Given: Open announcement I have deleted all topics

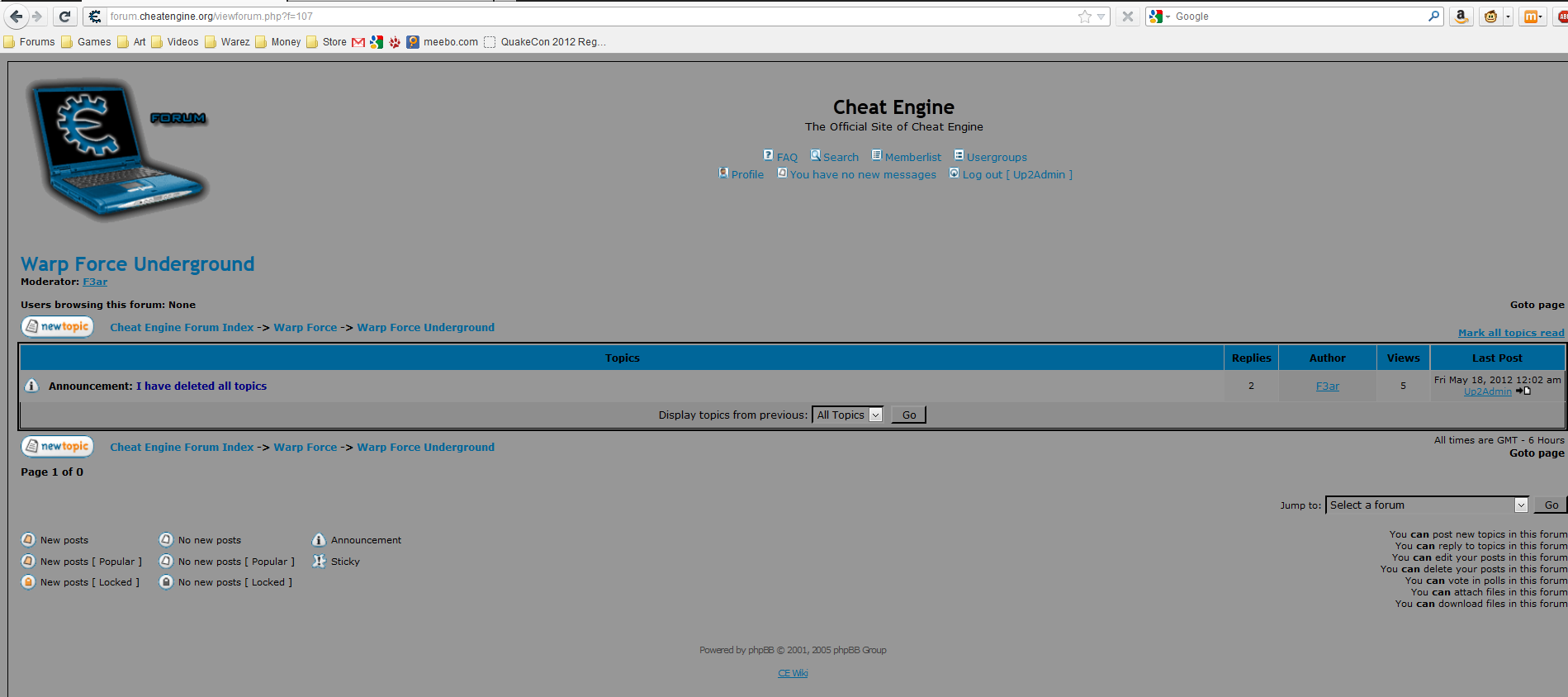Looking at the screenshot, I should point(201,386).
